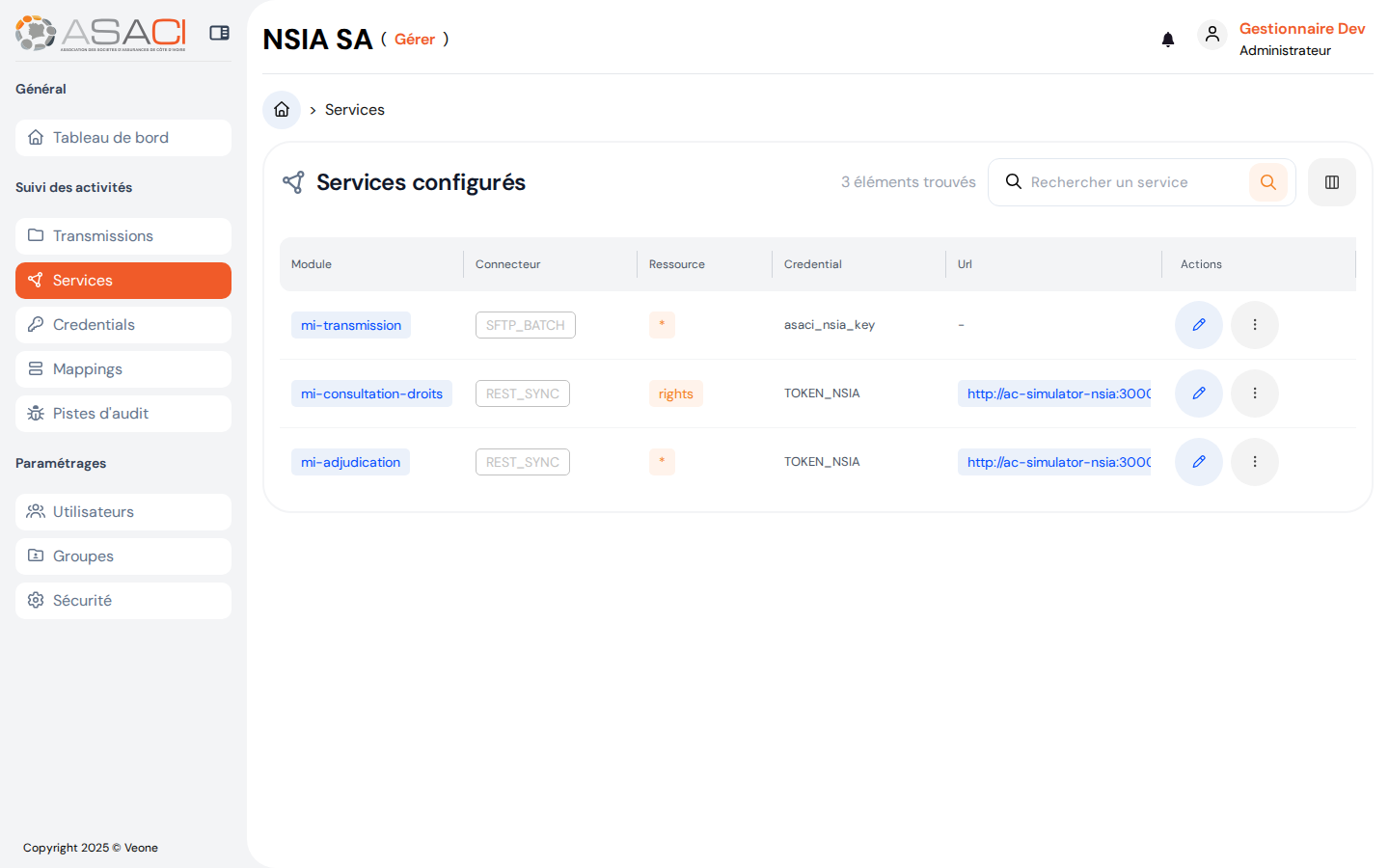The height and width of the screenshot is (868, 1389).
Task: Open Credentials via the key icon
Action: pyautogui.click(x=36, y=324)
